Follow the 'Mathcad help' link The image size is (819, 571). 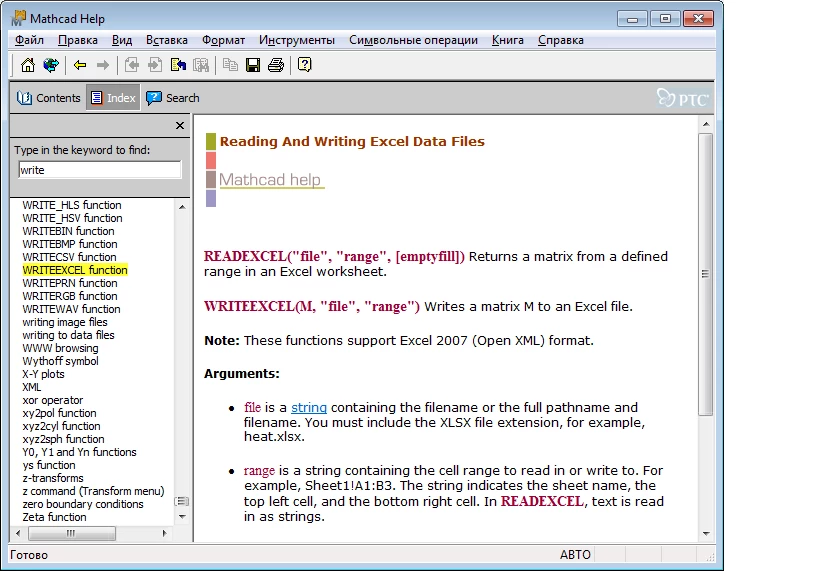[x=270, y=180]
